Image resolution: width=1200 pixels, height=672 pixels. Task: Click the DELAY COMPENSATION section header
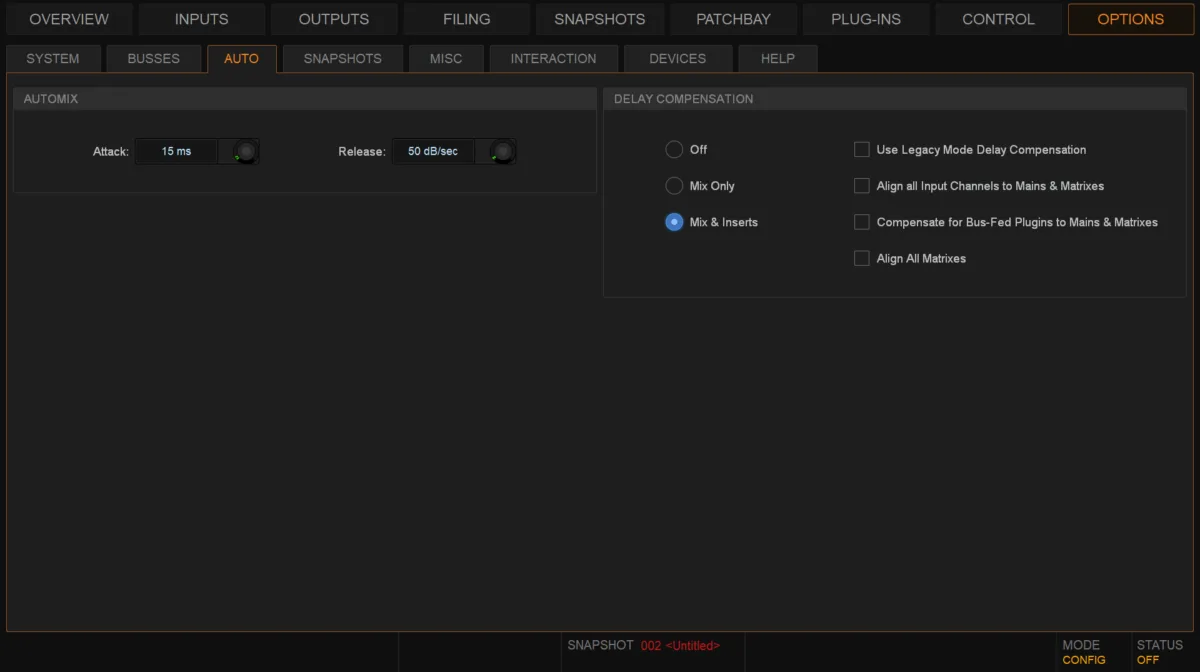(895, 99)
